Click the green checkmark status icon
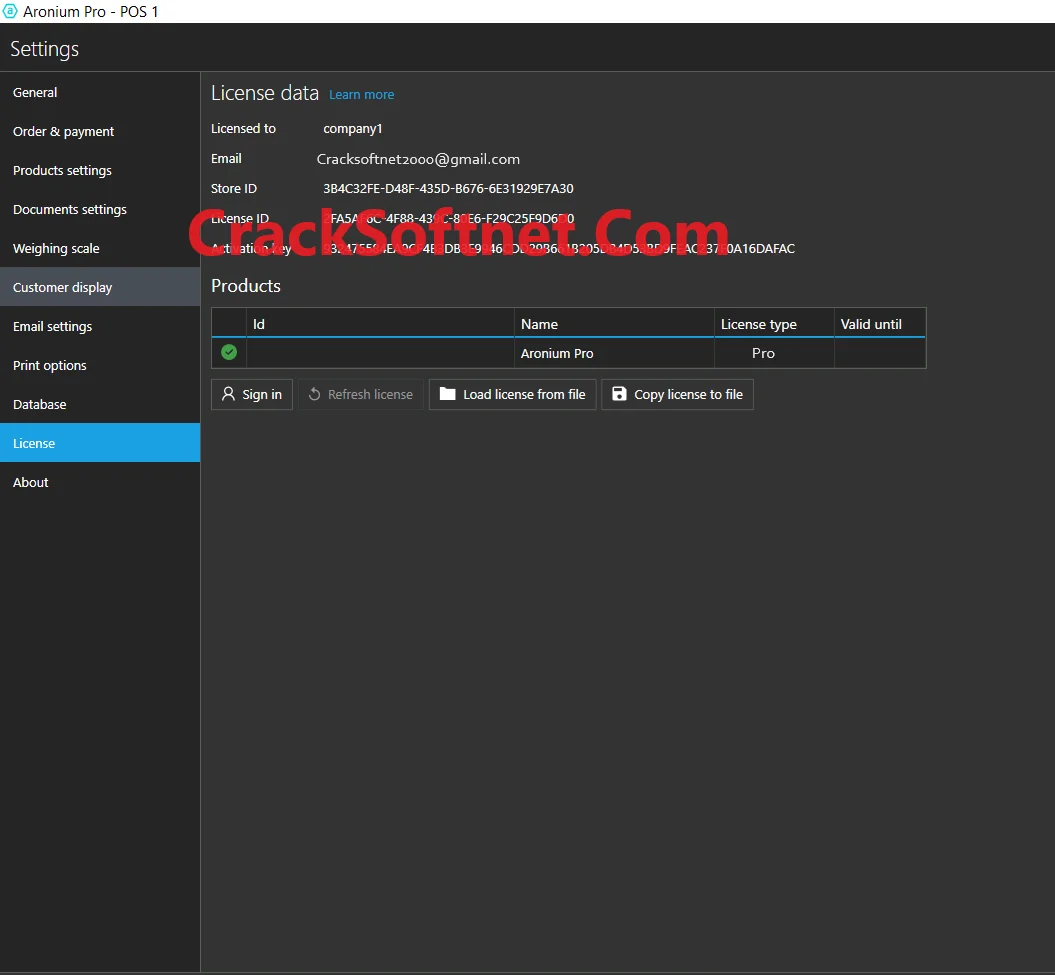This screenshot has width=1055, height=975. (x=229, y=352)
